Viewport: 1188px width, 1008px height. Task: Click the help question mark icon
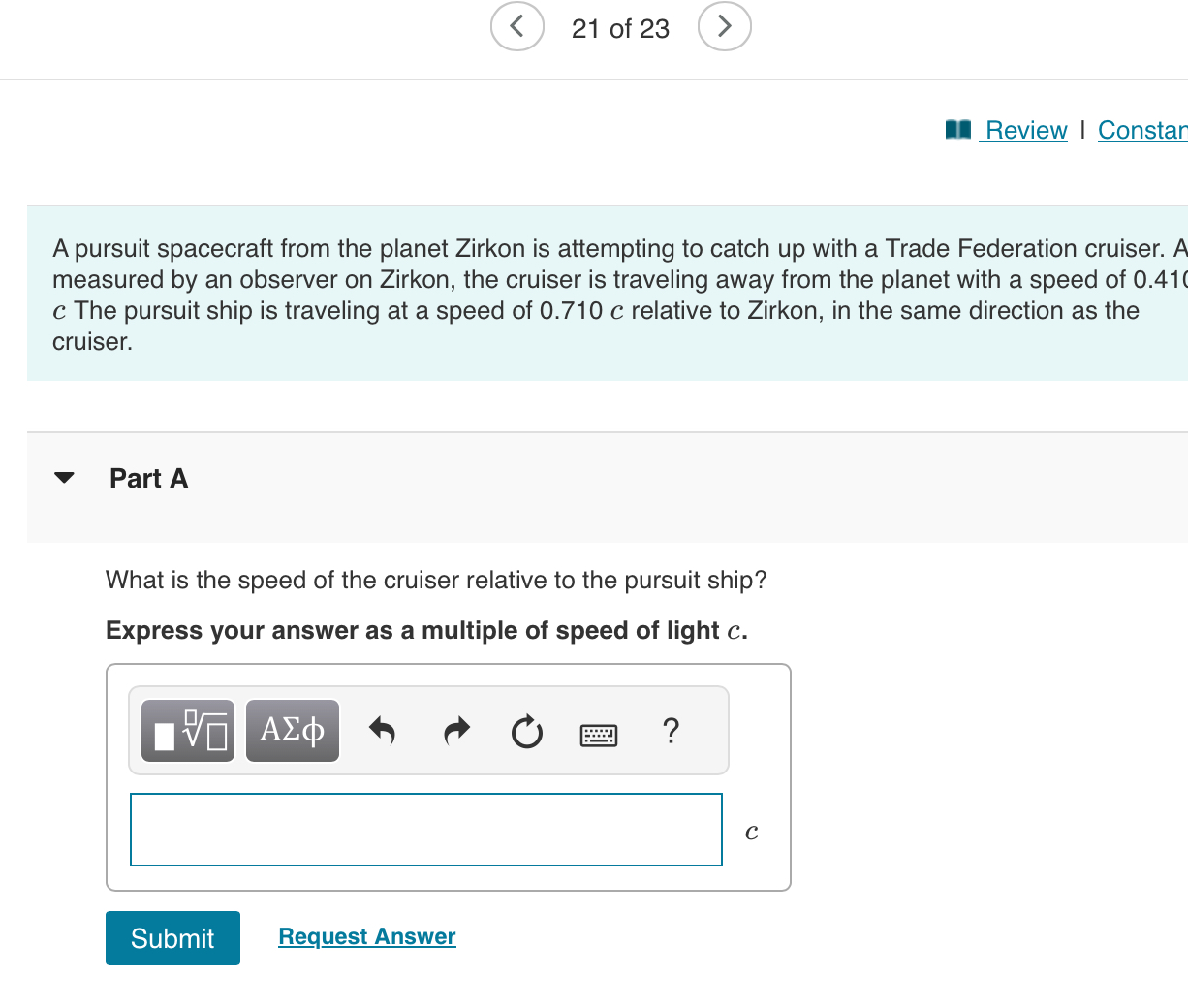pos(671,732)
